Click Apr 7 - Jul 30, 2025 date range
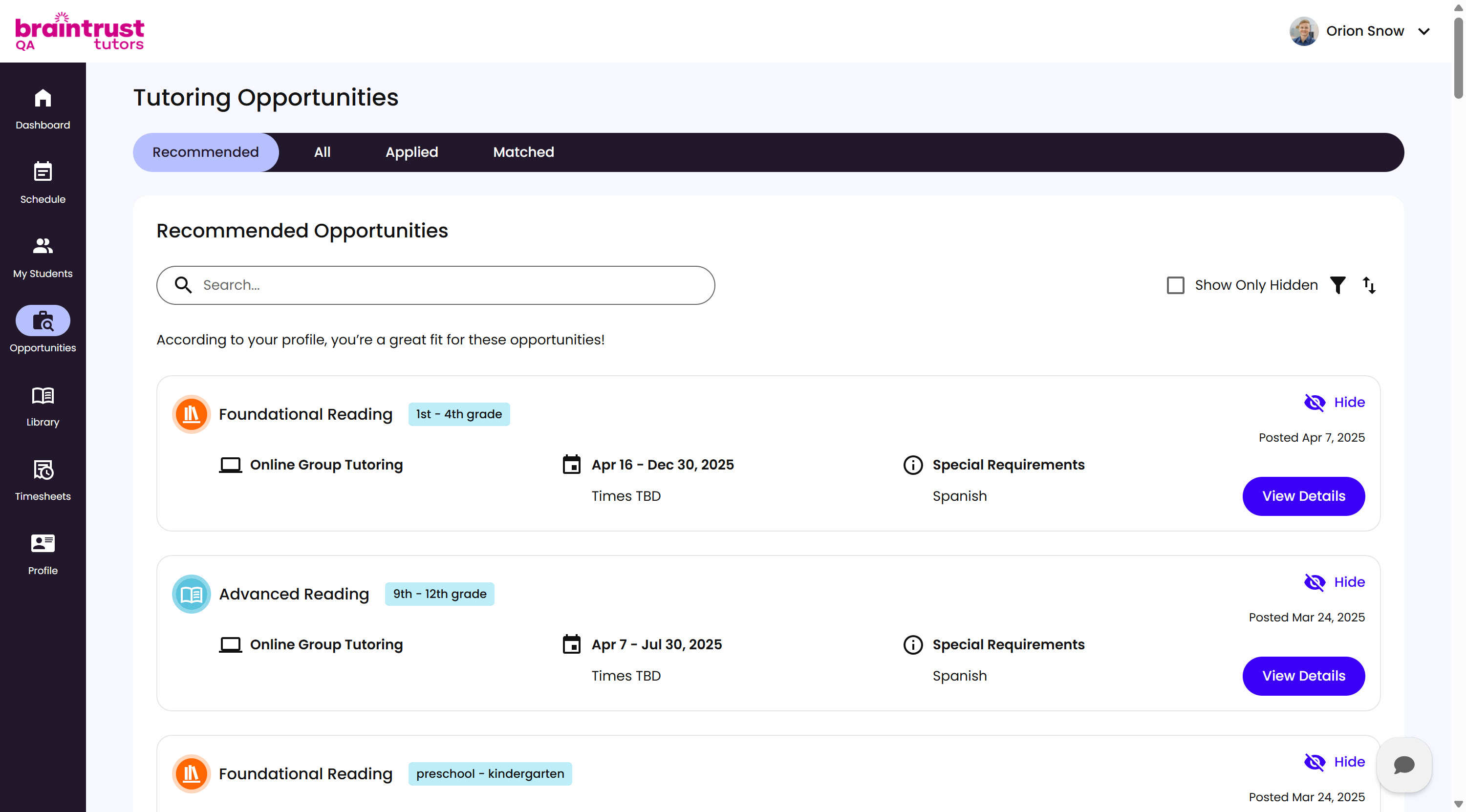This screenshot has width=1466, height=812. tap(656, 645)
